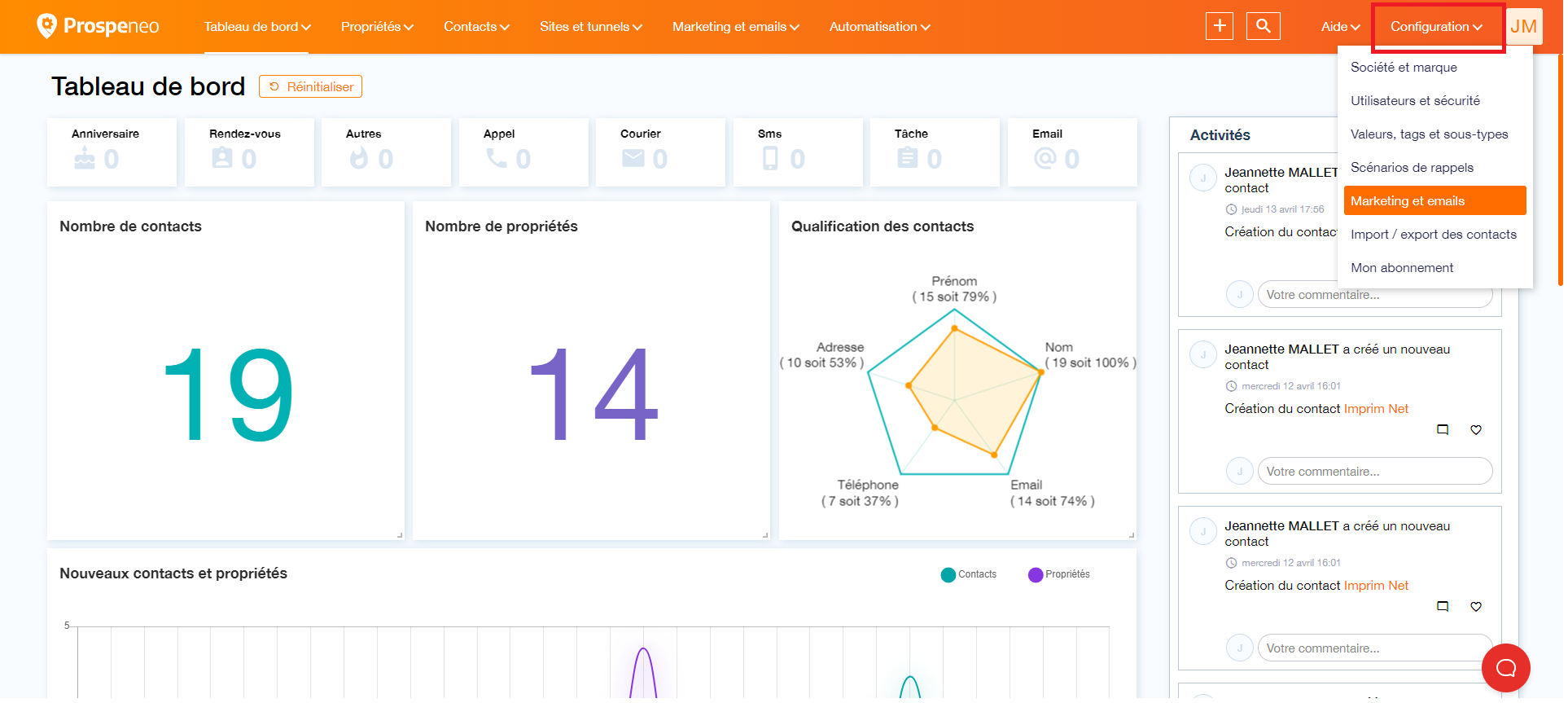Select Marketing et emails in Configuration menu
The image size is (1568, 703).
(x=1435, y=201)
